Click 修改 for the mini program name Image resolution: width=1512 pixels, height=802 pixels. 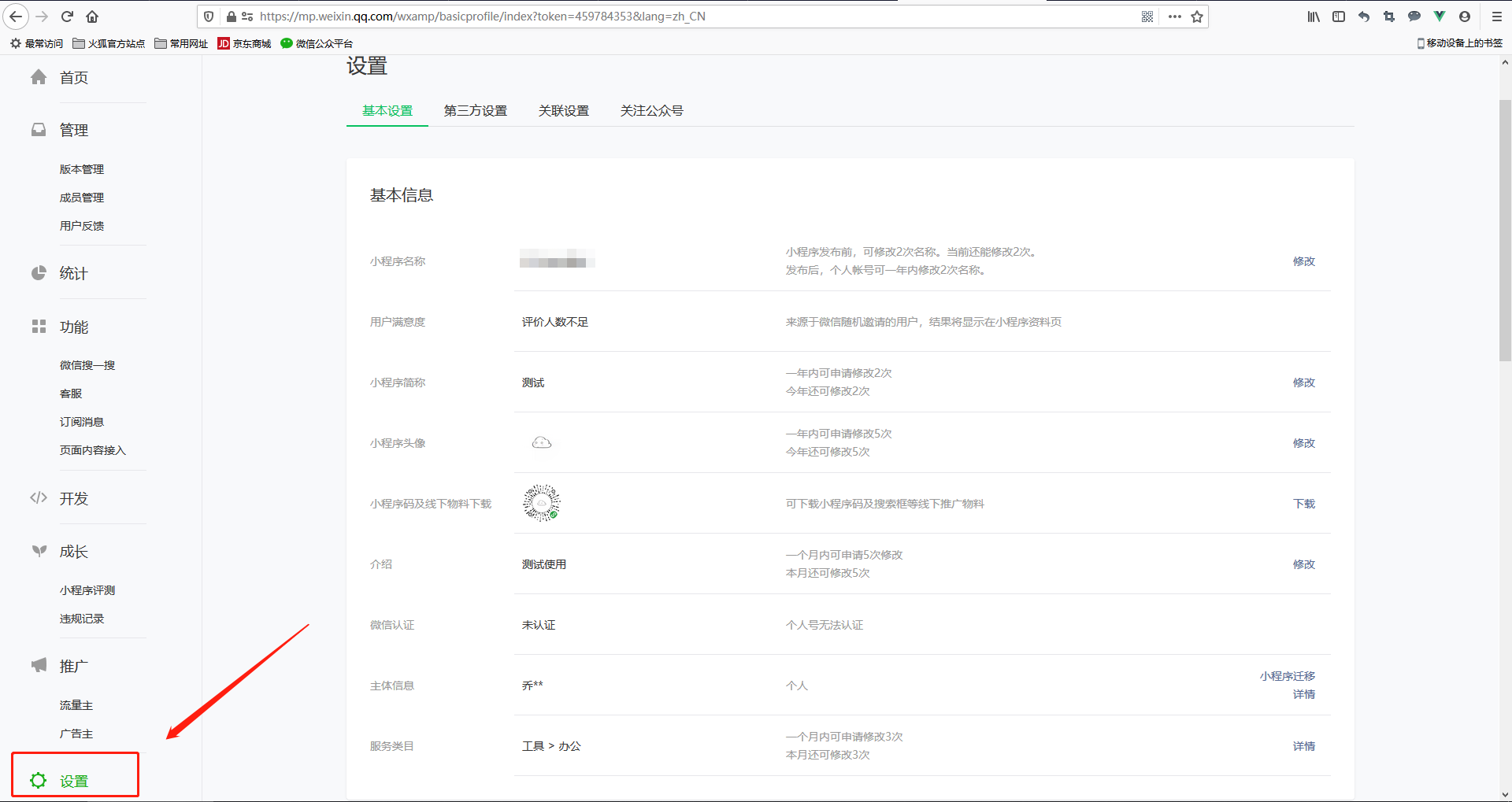tap(1303, 261)
